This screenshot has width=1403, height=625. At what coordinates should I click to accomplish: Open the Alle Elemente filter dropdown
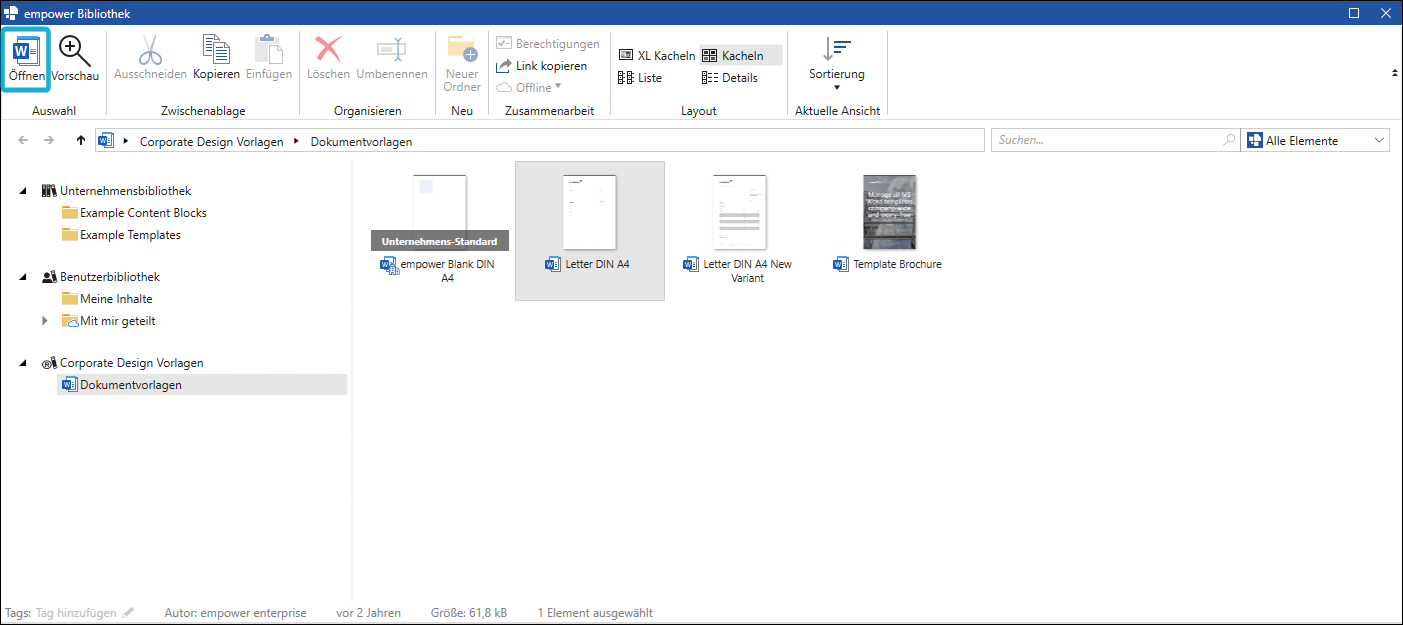click(x=1315, y=141)
